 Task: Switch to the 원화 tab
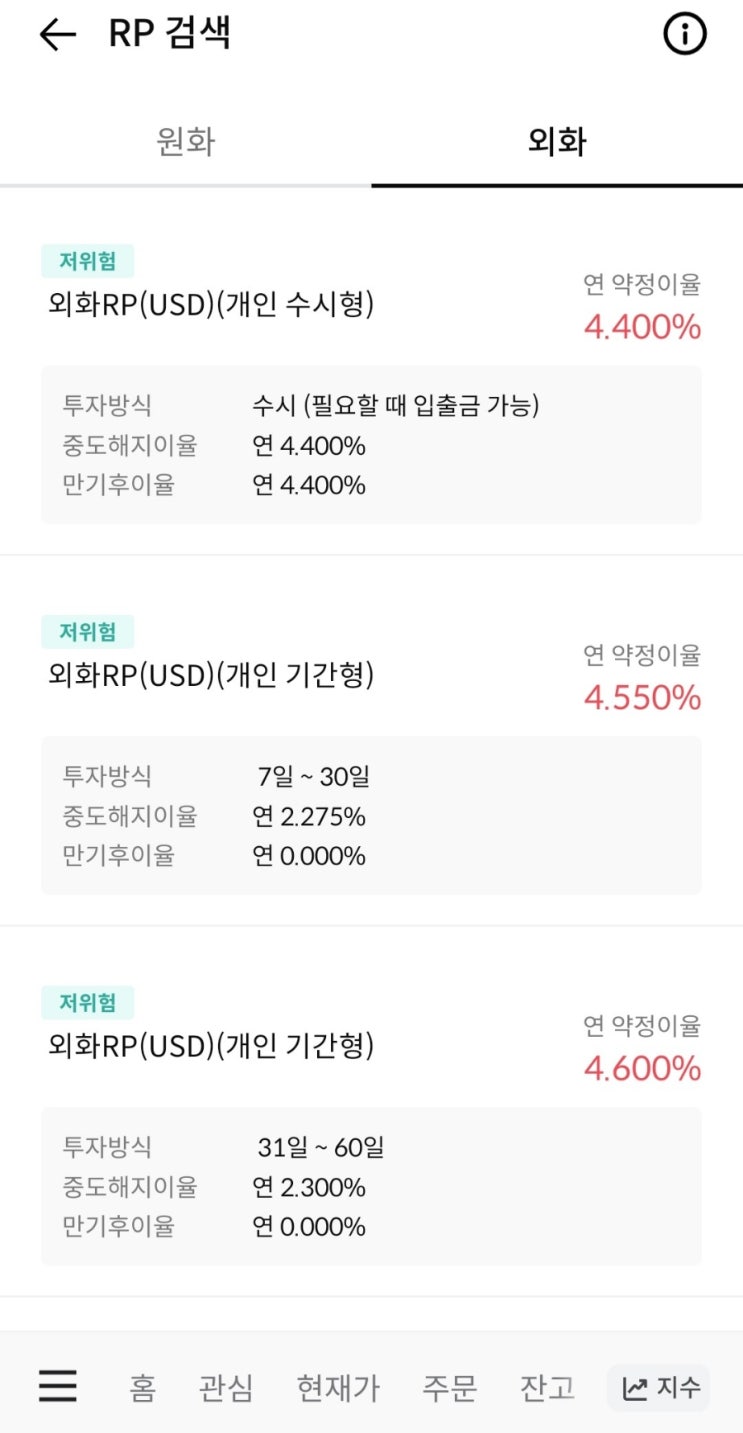186,142
